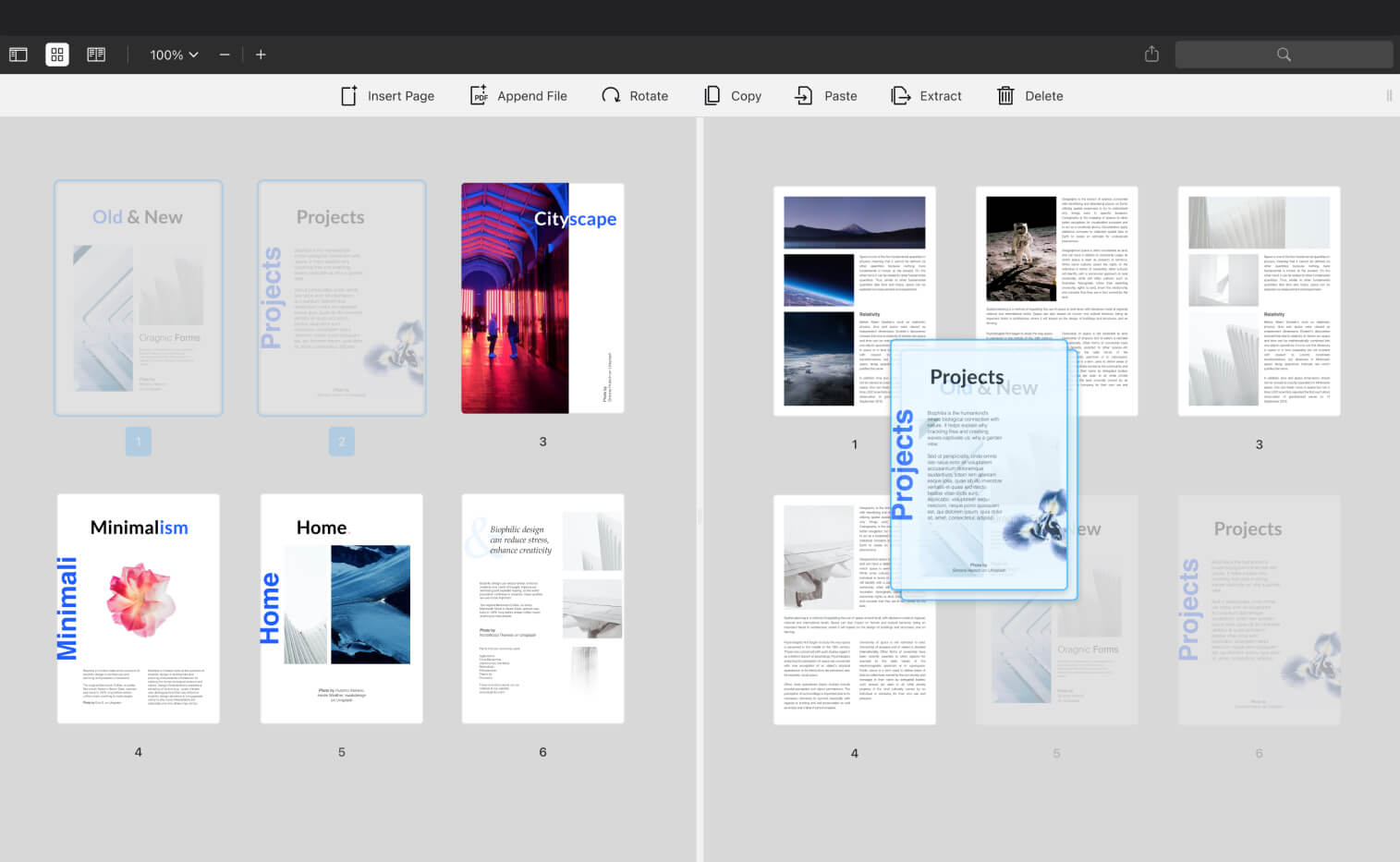Click the vertical divider between document panes
Image resolution: width=1400 pixels, height=862 pixels.
pos(700,490)
